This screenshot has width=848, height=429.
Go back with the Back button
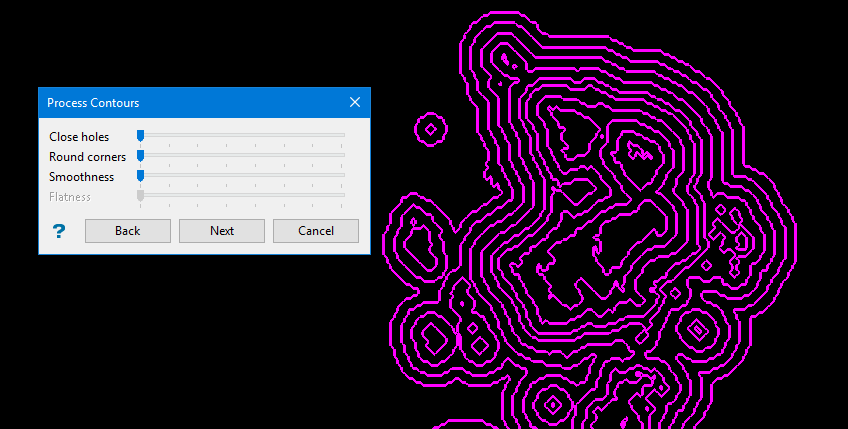tap(128, 231)
